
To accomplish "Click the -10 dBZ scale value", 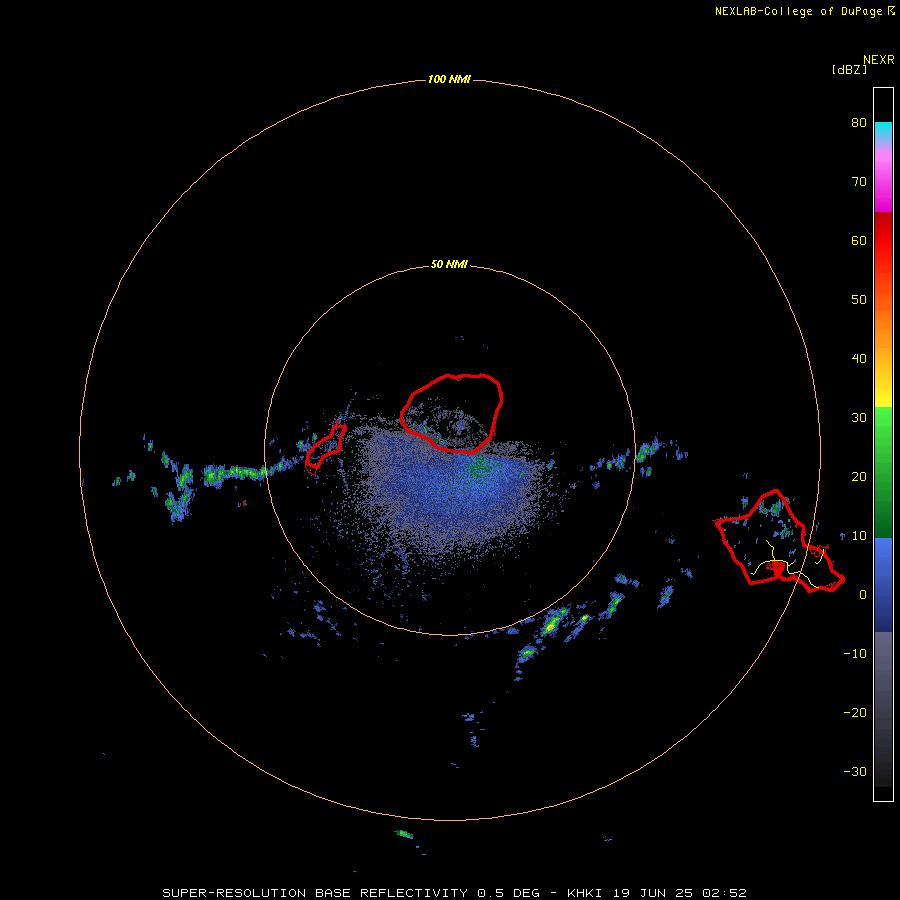I will point(855,654).
